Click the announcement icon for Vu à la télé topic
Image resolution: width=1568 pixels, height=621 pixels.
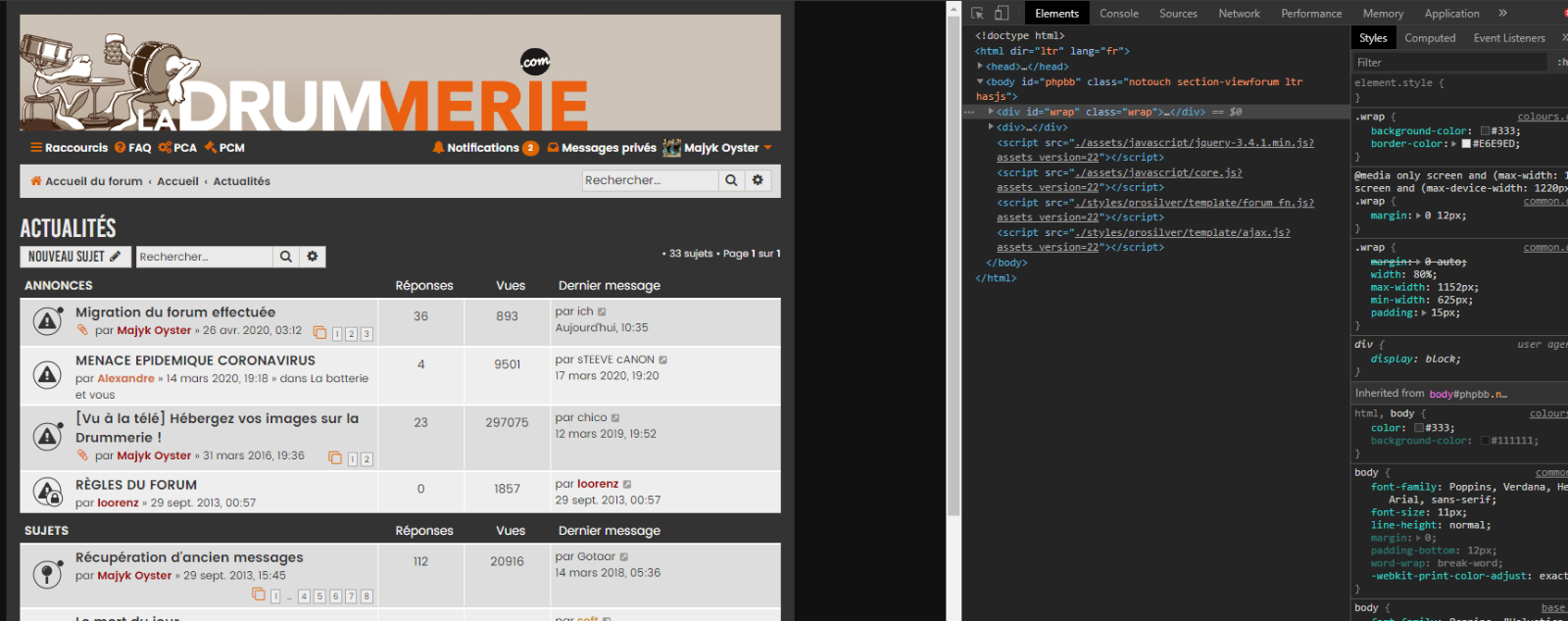(47, 436)
